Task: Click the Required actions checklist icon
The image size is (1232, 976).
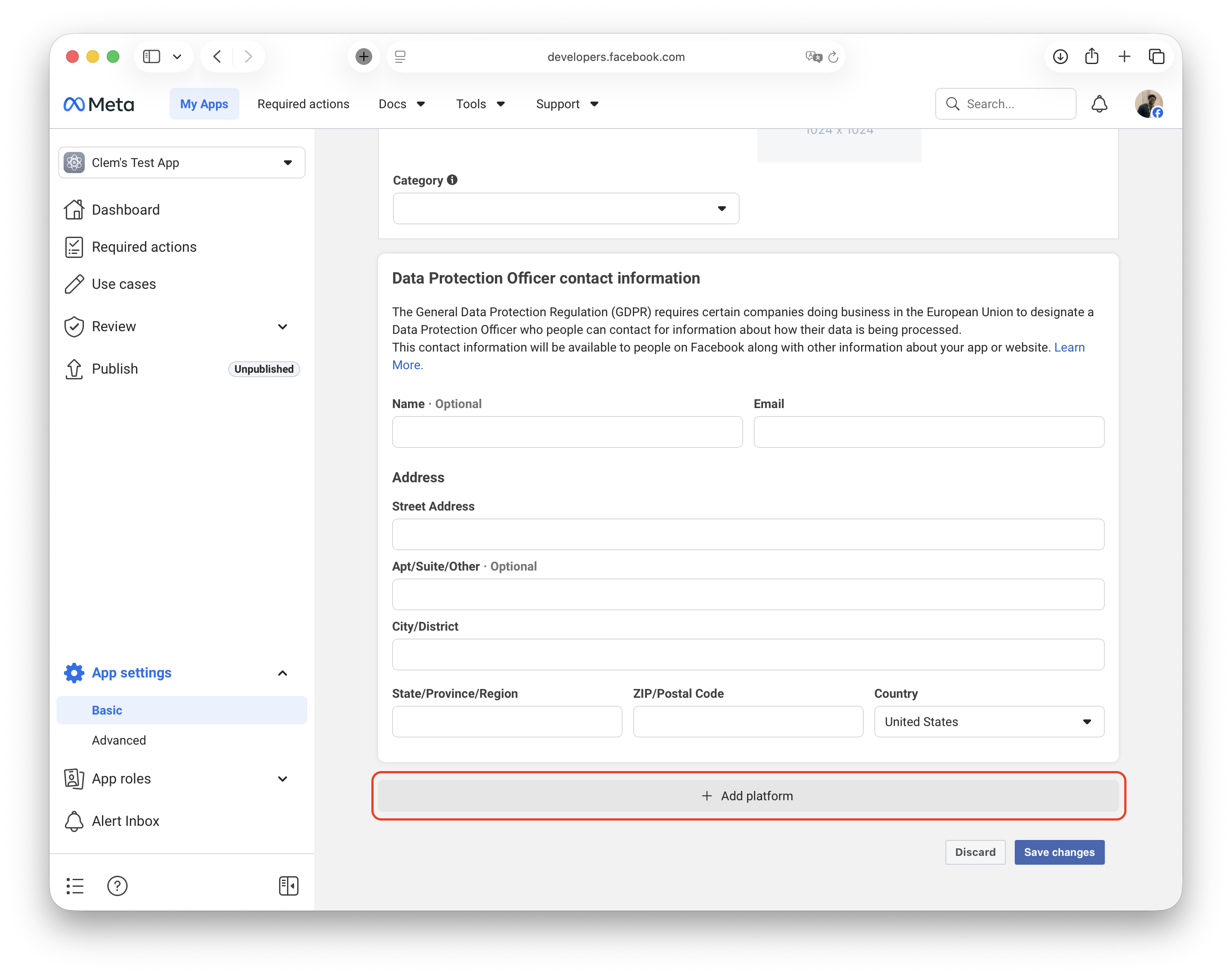Action: pyautogui.click(x=74, y=247)
